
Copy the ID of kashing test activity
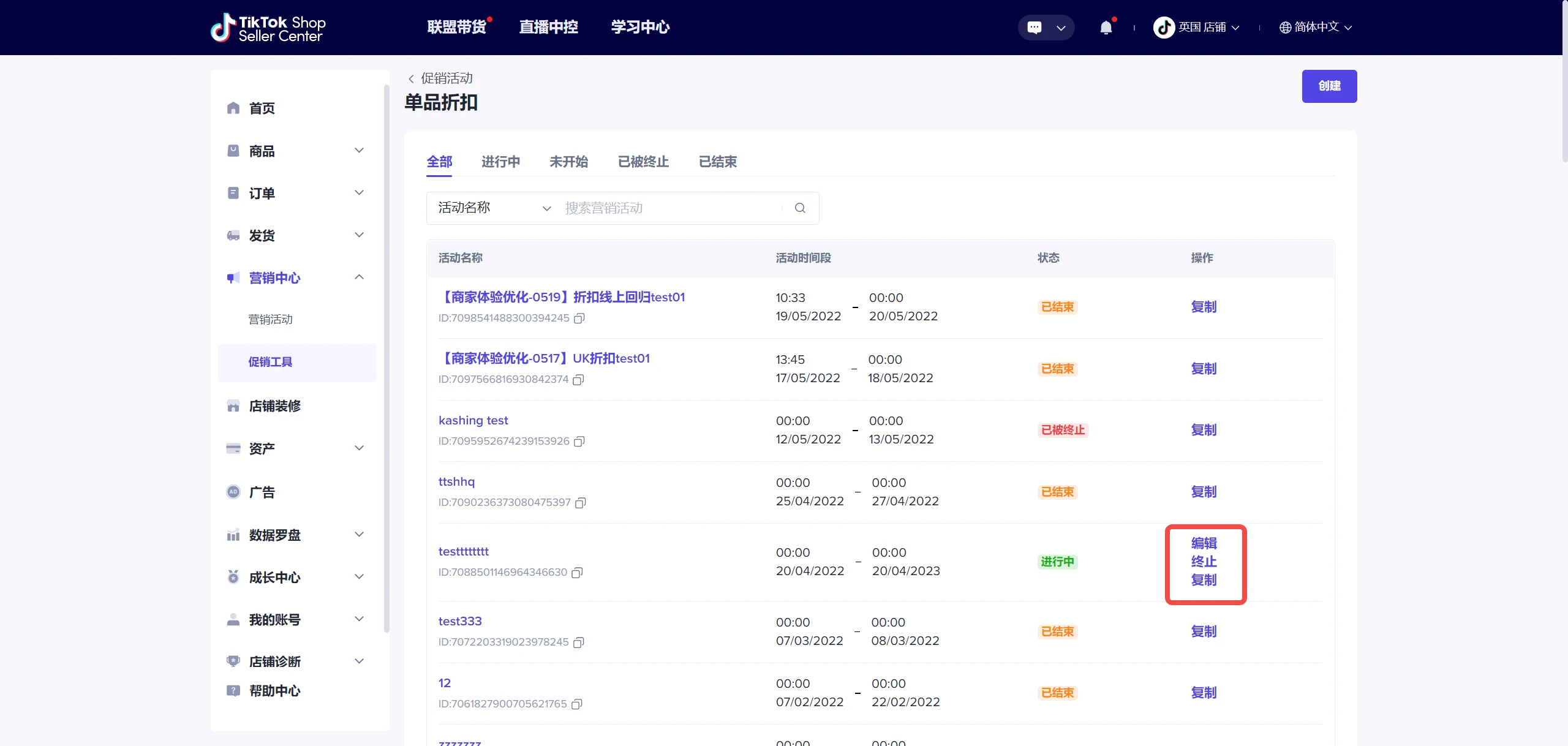tap(579, 442)
